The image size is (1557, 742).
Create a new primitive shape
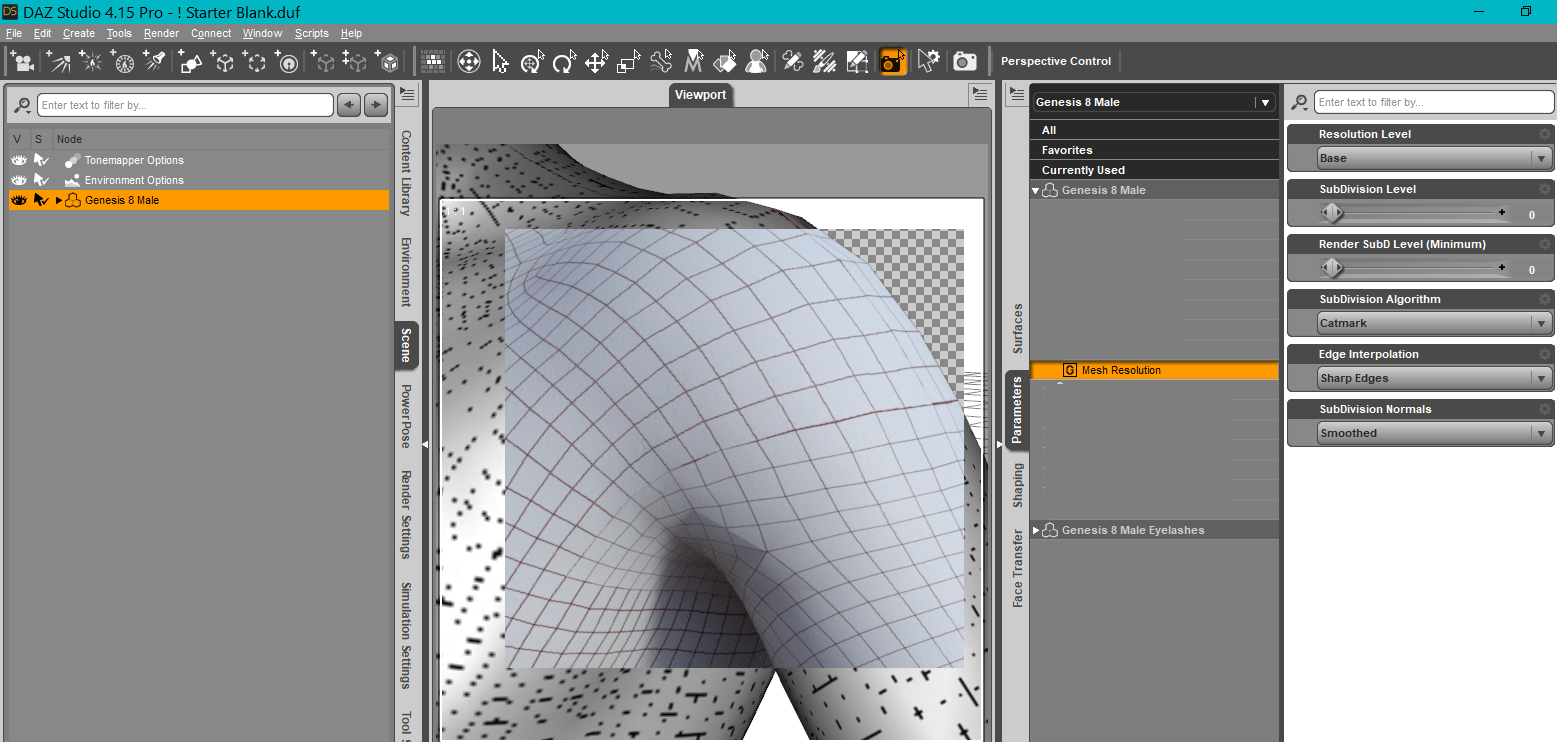192,61
